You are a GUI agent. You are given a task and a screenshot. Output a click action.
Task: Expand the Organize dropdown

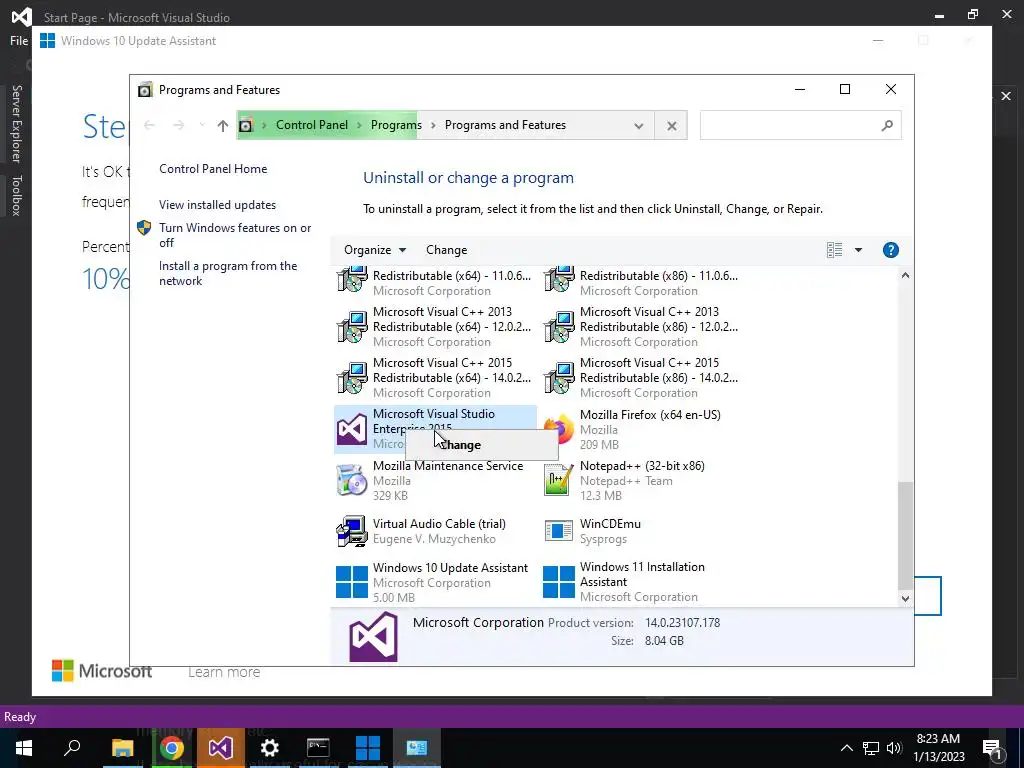point(375,250)
